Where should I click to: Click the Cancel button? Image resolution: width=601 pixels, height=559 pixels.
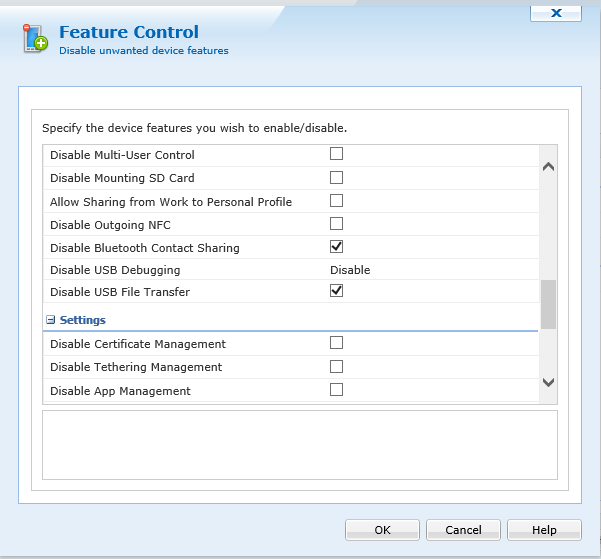tap(463, 530)
